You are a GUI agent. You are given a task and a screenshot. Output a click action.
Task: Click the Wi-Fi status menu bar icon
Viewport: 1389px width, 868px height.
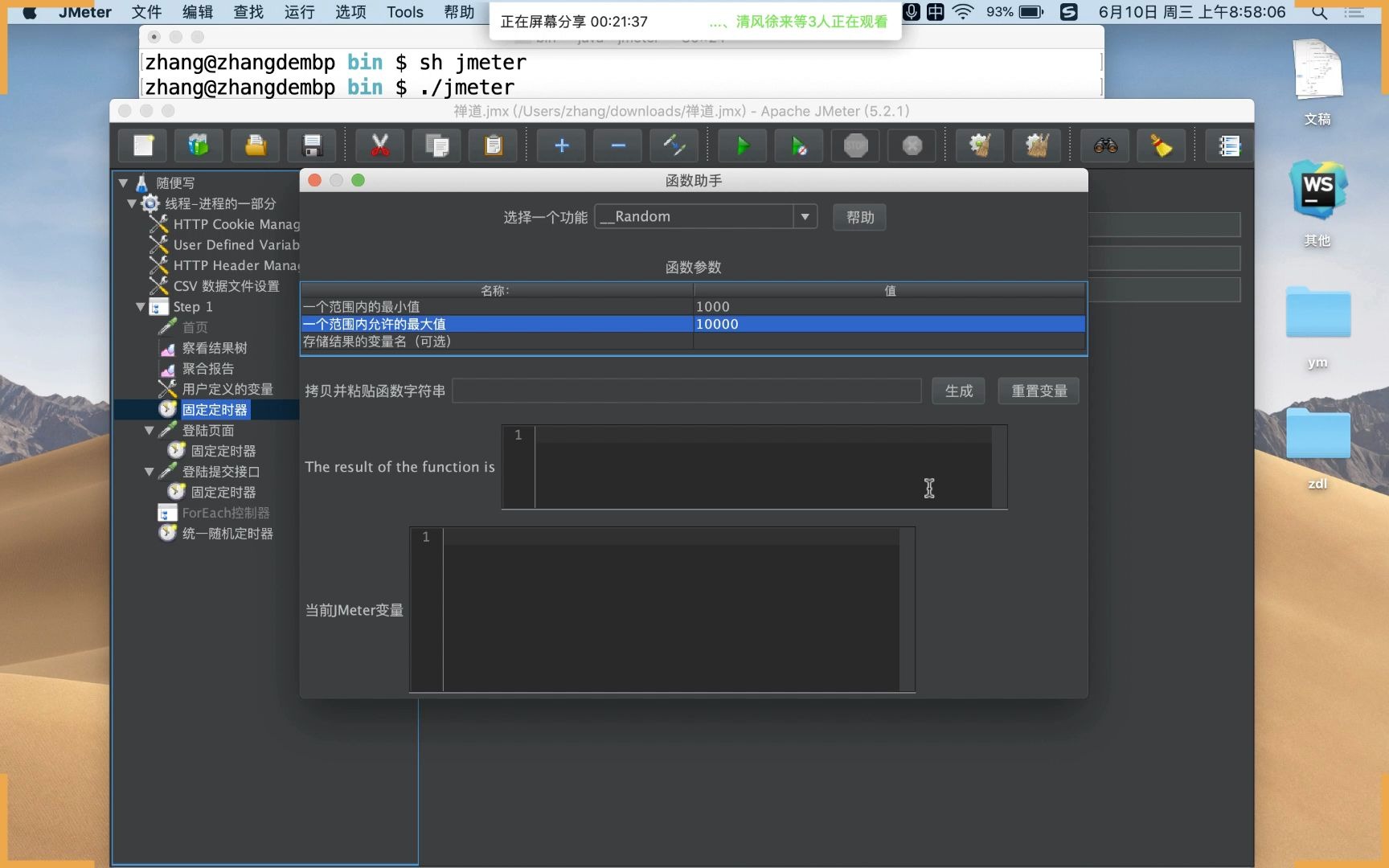coord(962,12)
